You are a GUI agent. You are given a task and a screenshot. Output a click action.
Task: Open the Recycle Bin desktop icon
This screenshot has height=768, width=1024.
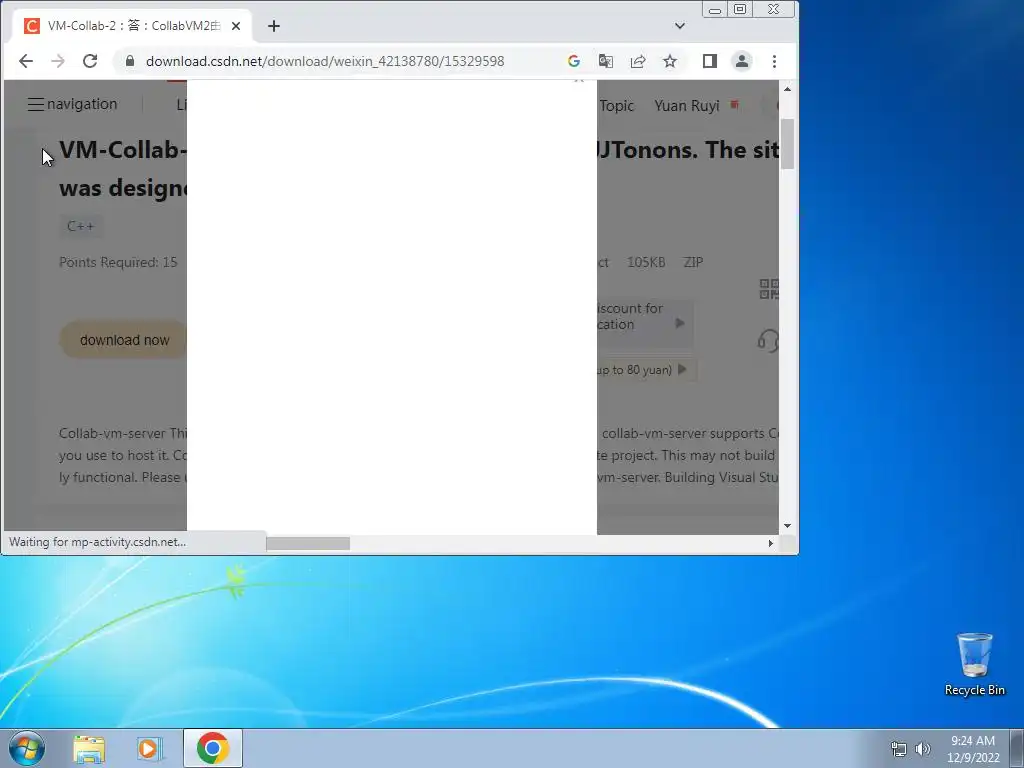coord(974,664)
